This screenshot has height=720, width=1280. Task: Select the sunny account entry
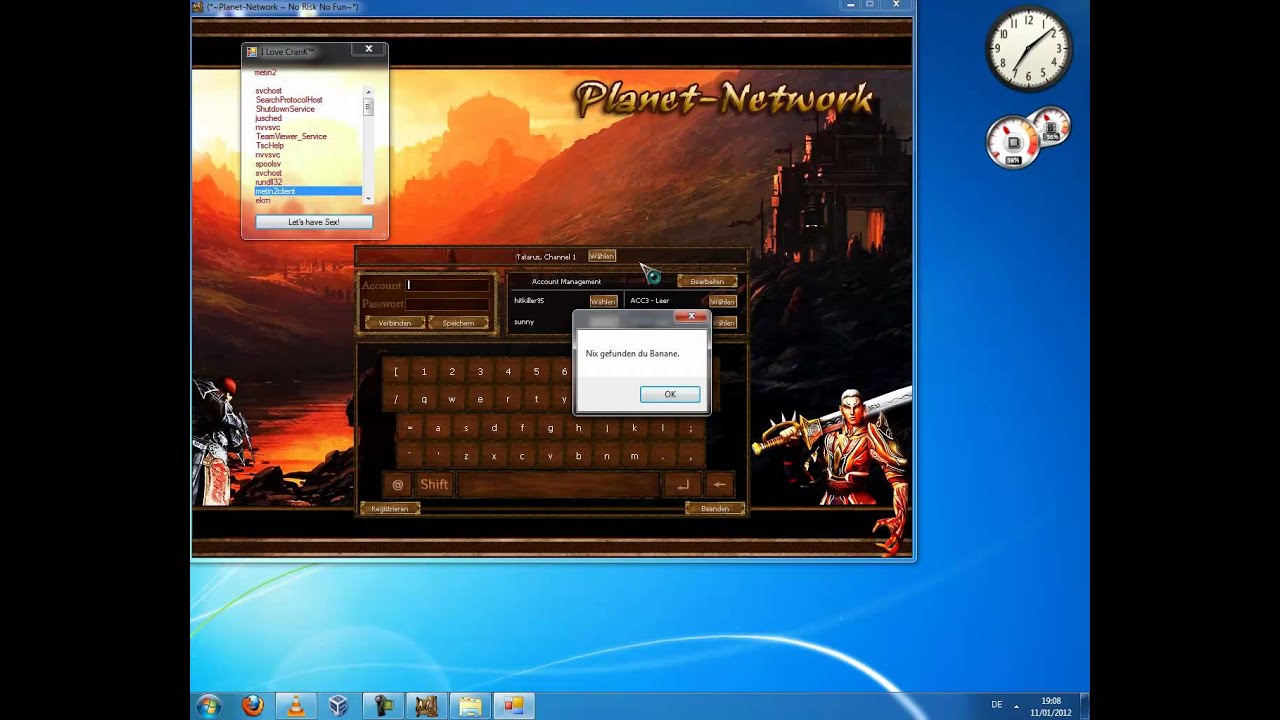(524, 322)
